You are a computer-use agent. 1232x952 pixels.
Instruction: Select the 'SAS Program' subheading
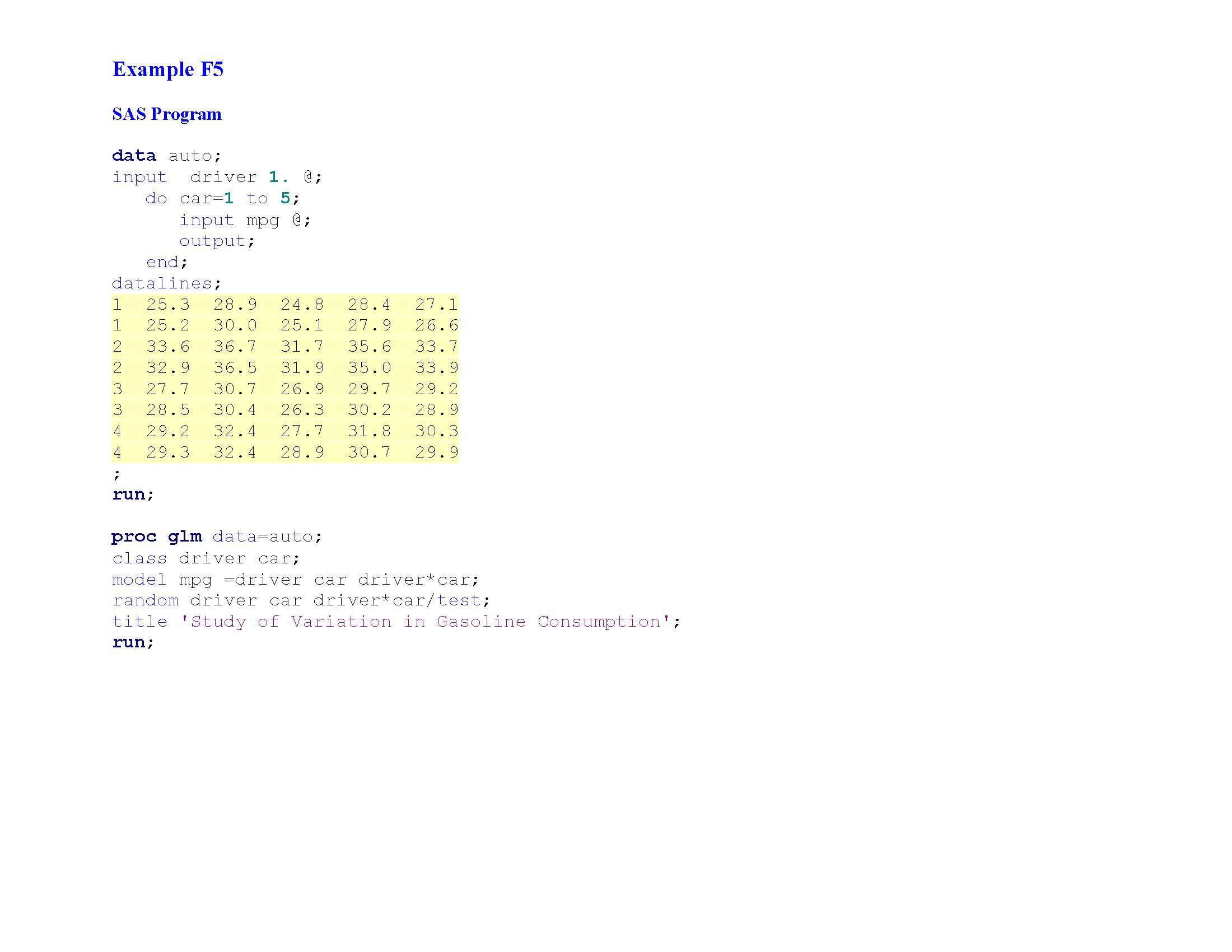166,114
